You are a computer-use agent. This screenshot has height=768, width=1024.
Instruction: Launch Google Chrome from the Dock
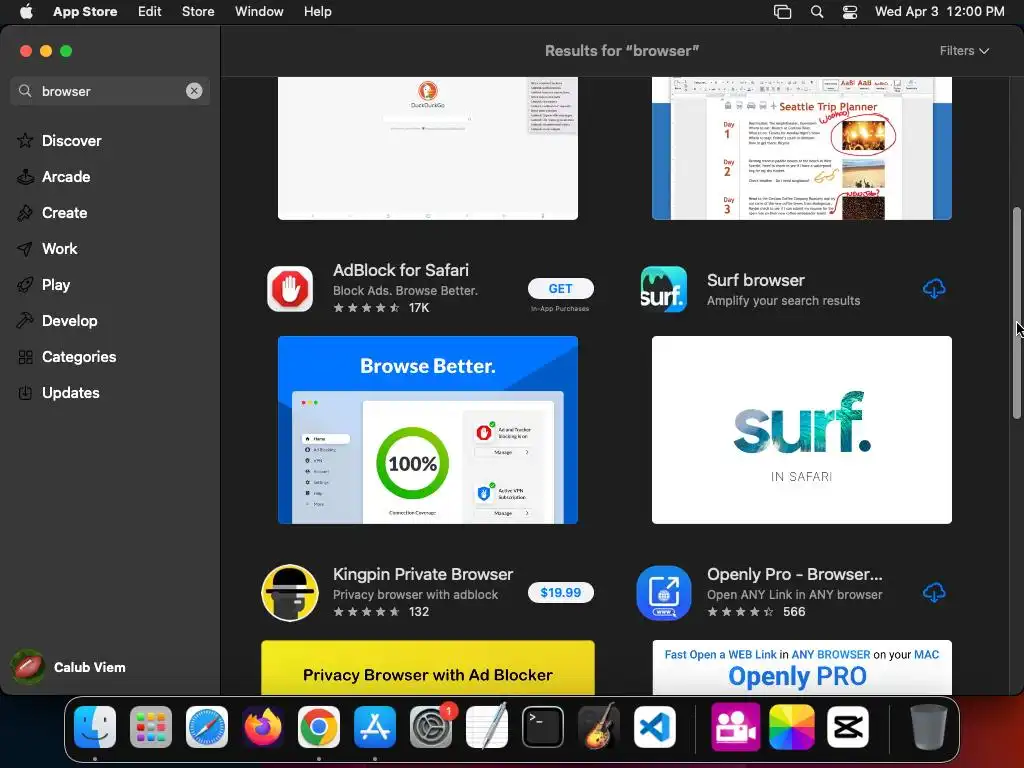tap(319, 727)
